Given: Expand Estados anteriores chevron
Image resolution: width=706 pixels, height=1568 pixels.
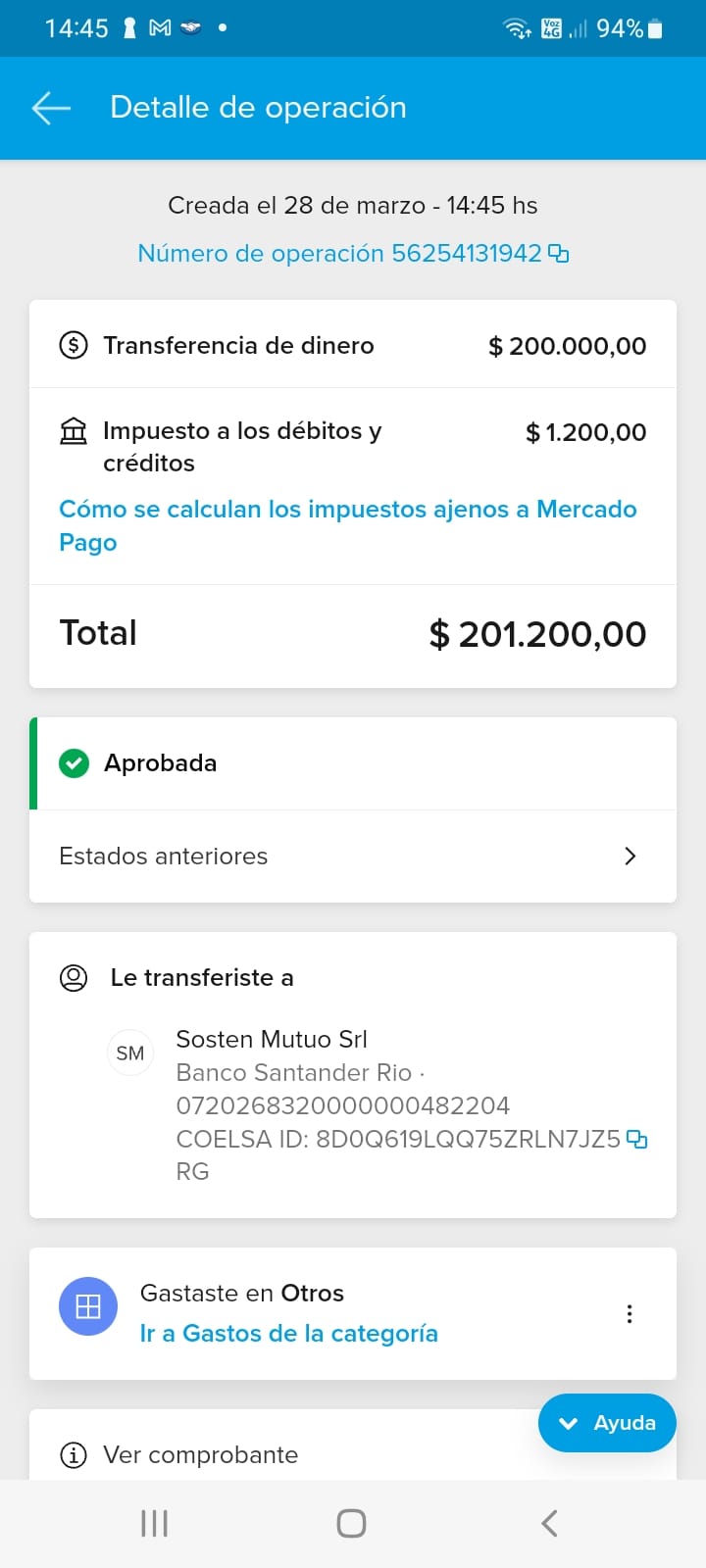Looking at the screenshot, I should point(630,857).
